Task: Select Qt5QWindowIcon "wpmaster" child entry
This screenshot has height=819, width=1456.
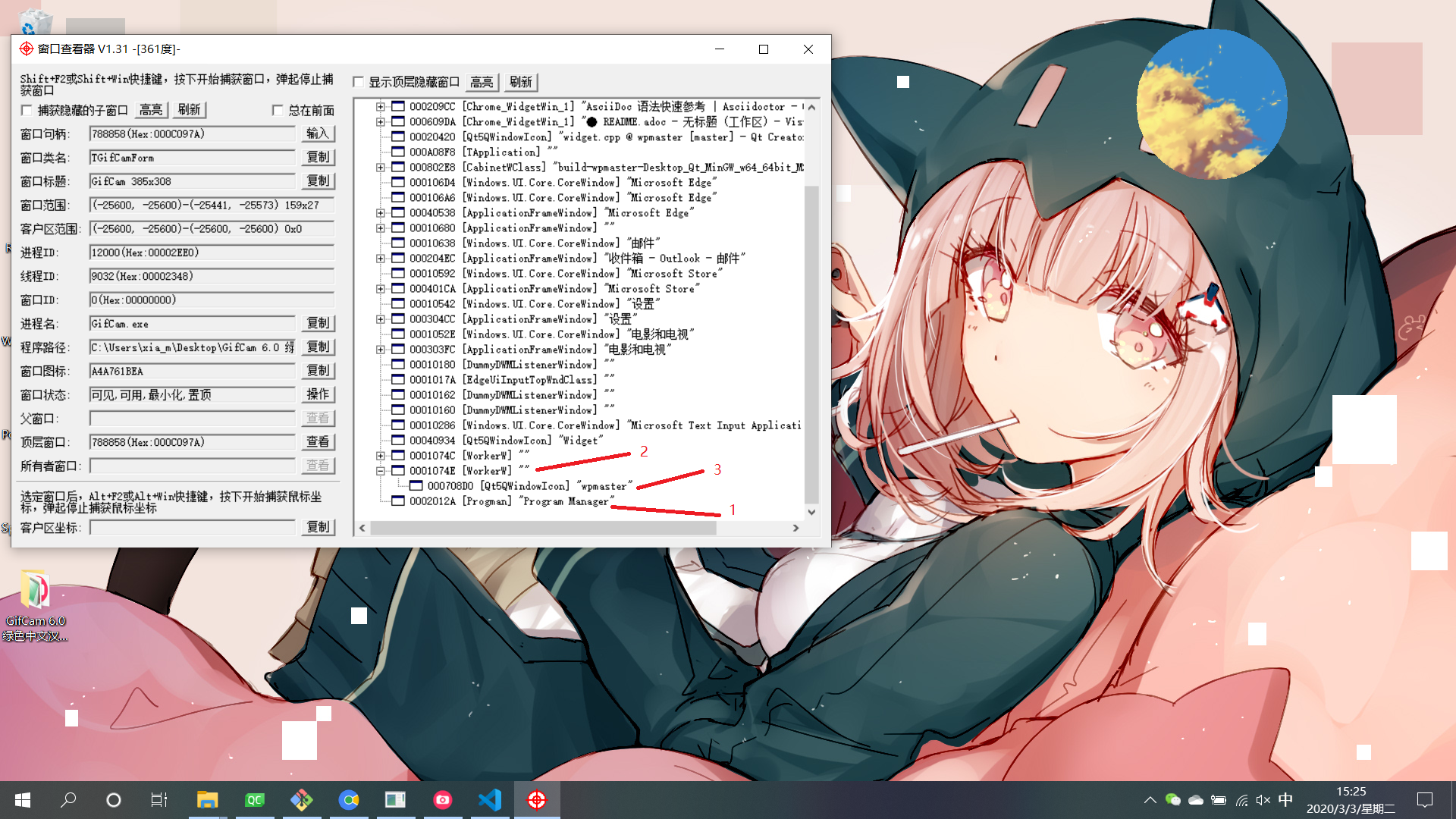Action: 527,486
